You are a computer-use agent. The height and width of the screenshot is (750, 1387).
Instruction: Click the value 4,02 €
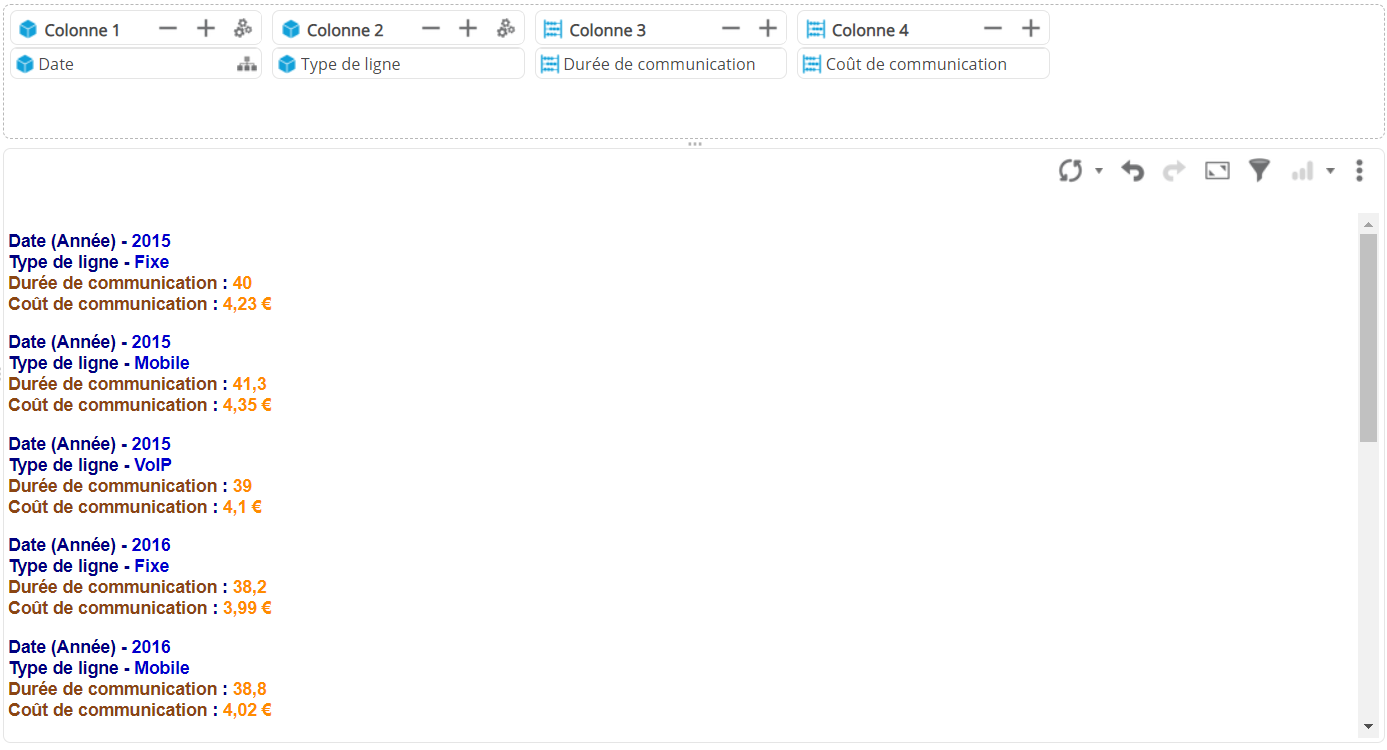(x=247, y=710)
